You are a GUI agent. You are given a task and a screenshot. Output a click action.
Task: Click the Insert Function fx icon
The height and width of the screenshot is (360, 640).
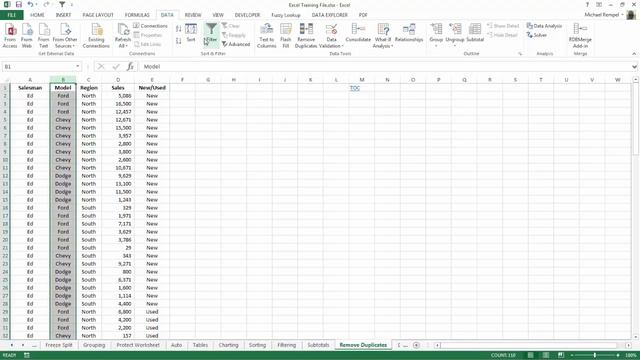pyautogui.click(x=130, y=67)
